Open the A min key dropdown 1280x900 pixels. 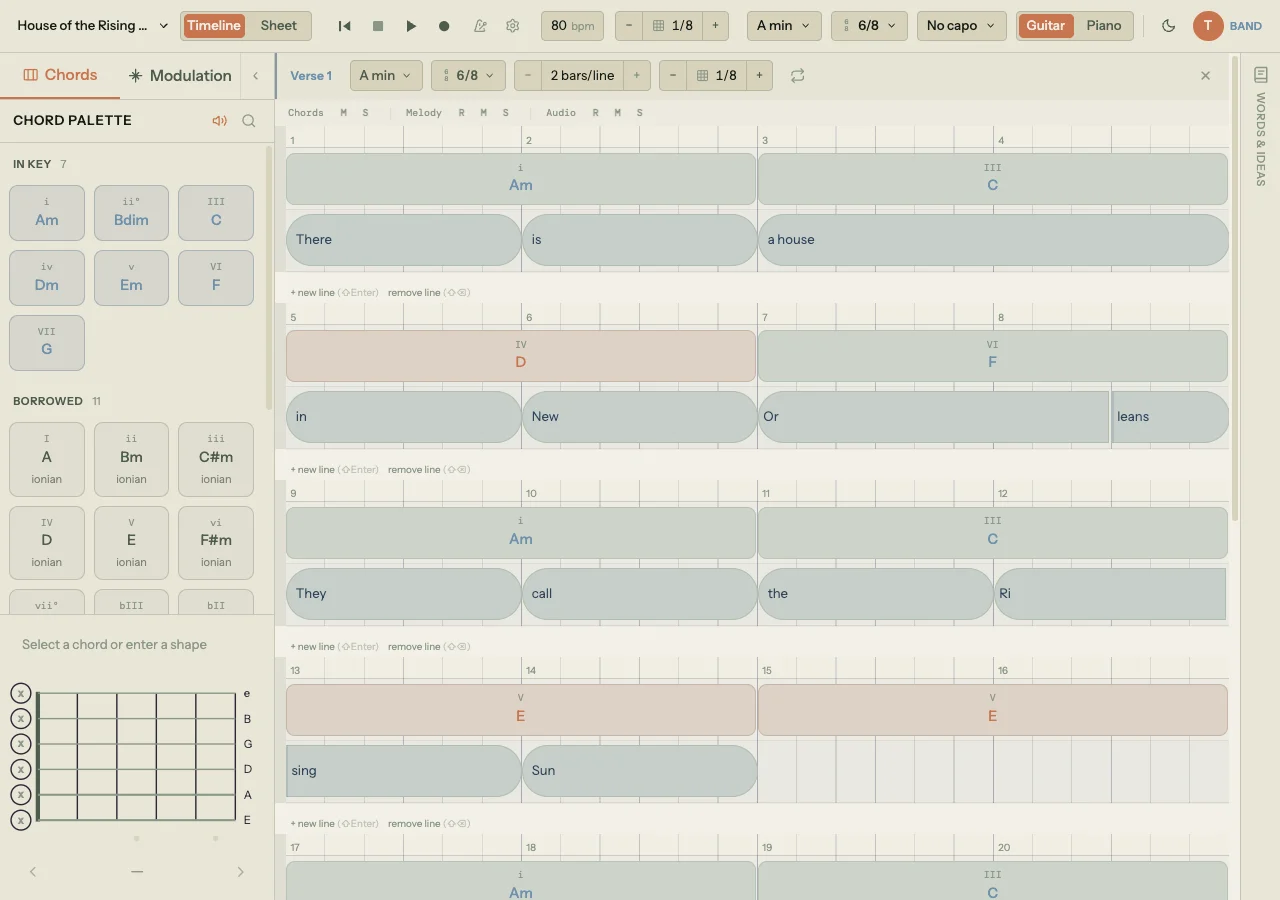(x=783, y=27)
